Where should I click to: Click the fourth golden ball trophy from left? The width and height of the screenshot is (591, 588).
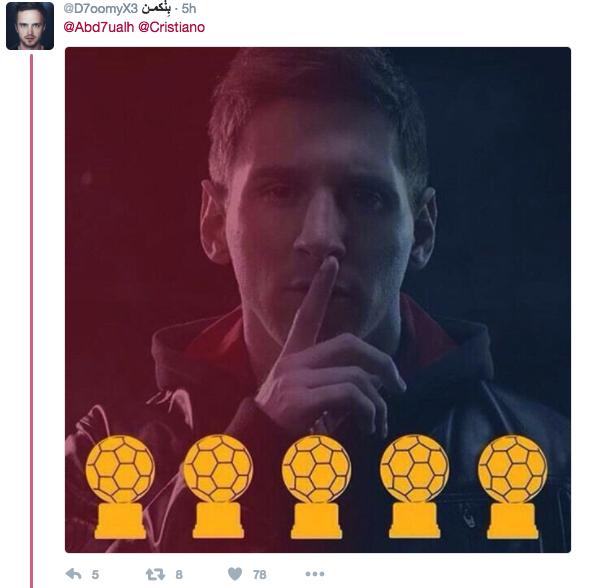(415, 487)
